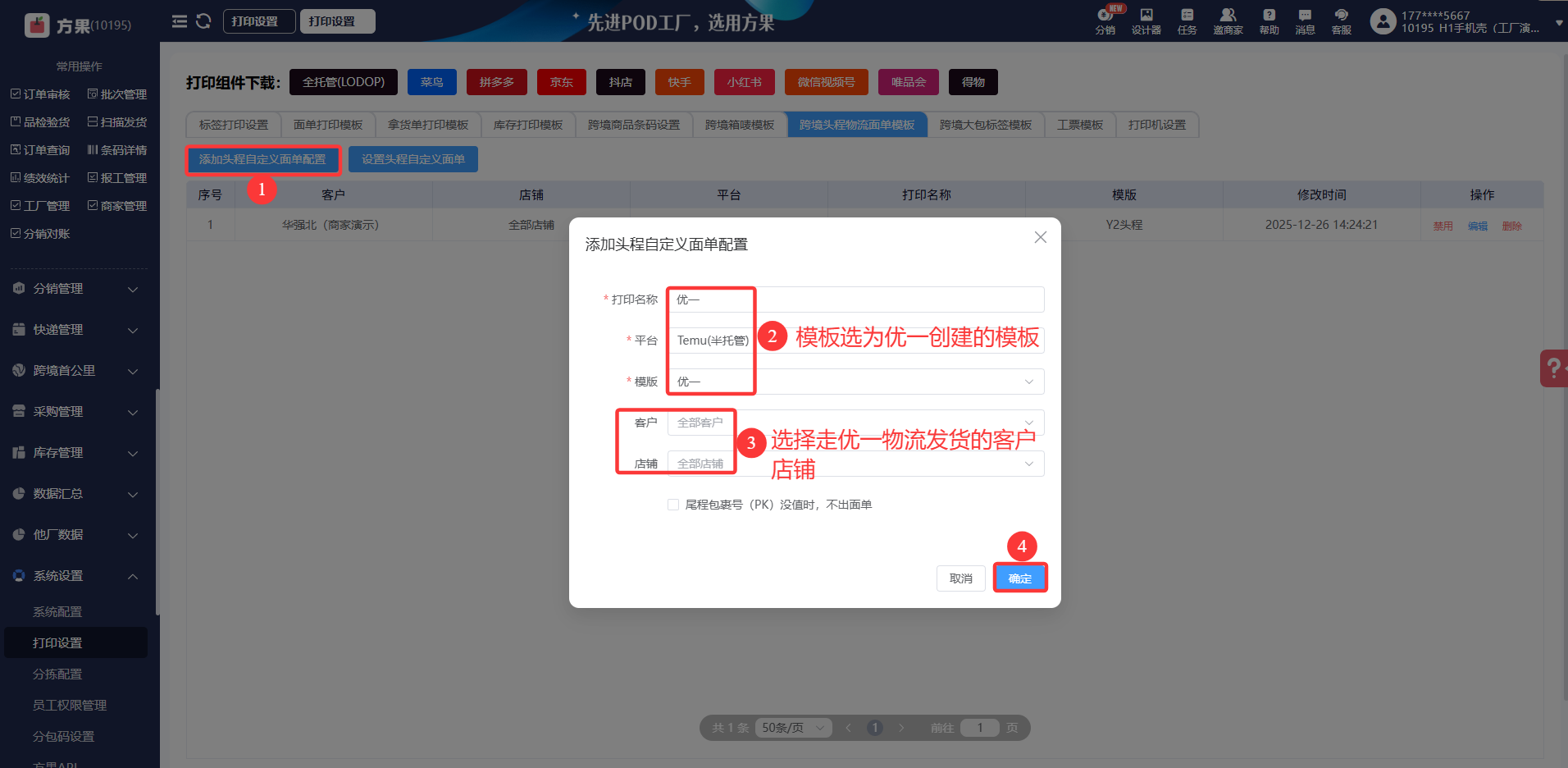
Task: Click 编辑 link in table row
Action: pos(1478,226)
